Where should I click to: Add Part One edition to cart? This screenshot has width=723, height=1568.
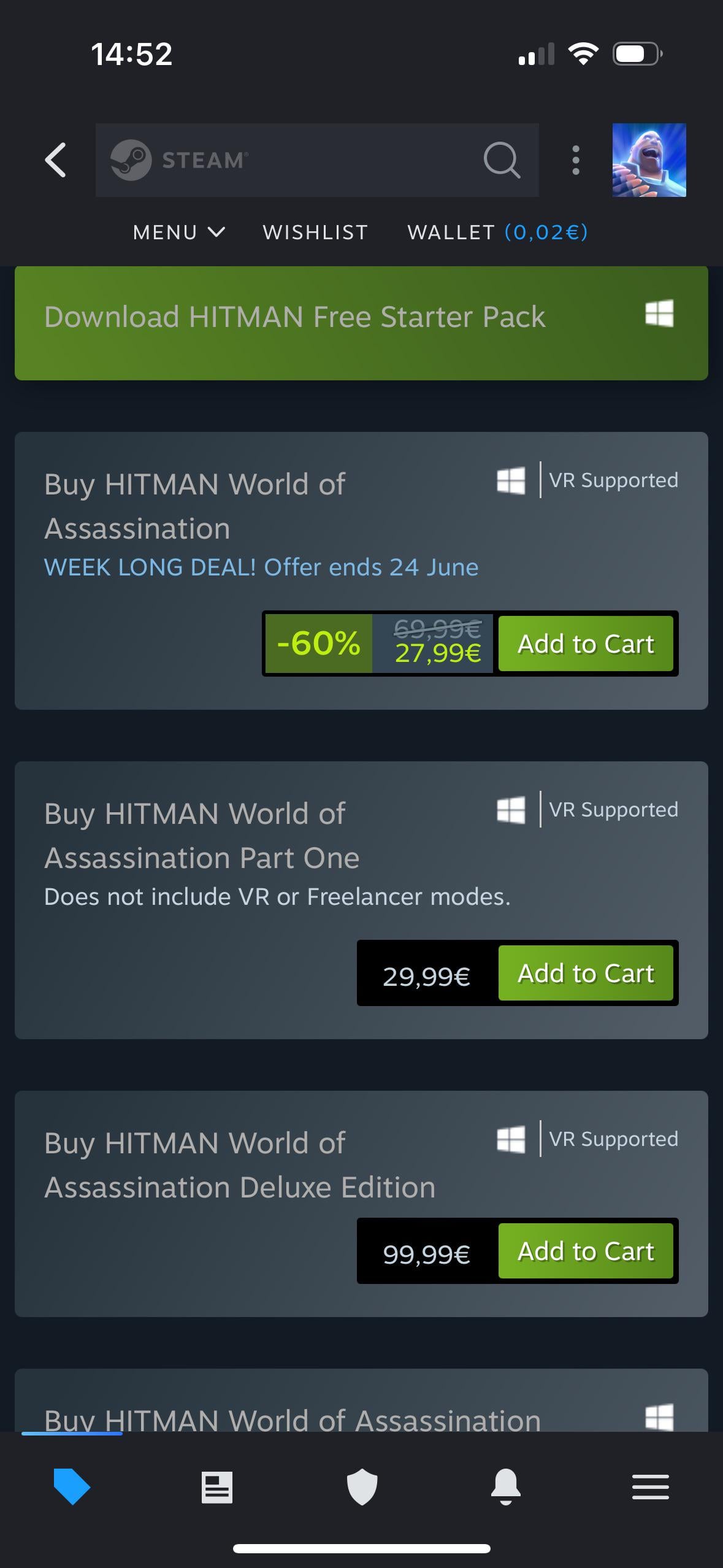(586, 974)
